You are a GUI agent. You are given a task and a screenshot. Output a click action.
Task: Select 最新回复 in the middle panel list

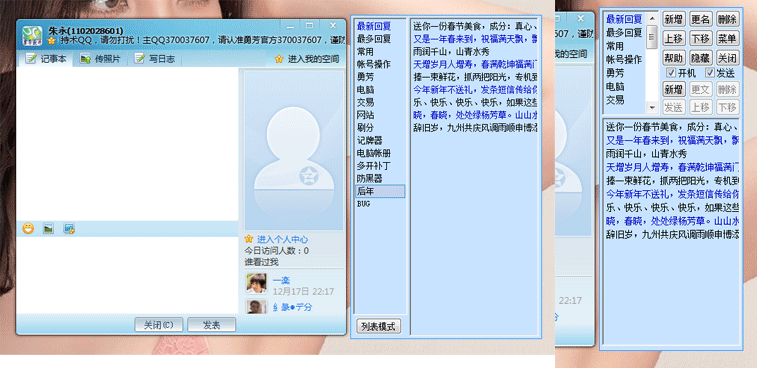tap(374, 26)
